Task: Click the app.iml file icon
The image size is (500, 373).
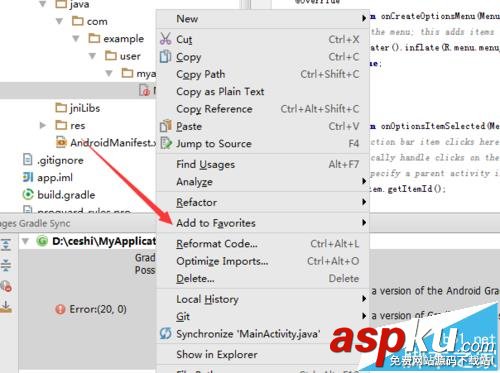Action: [x=28, y=177]
